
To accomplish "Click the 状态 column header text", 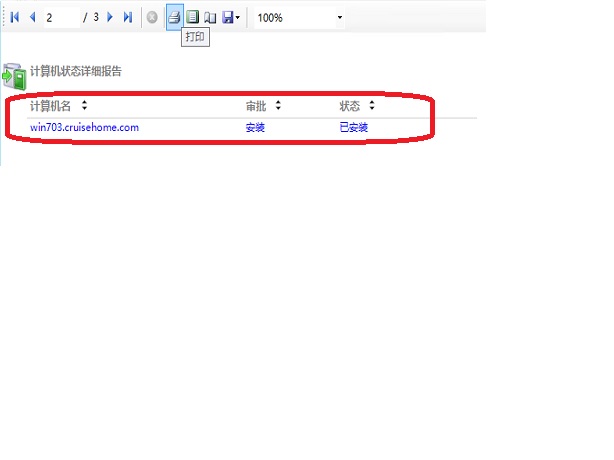I will pos(349,106).
